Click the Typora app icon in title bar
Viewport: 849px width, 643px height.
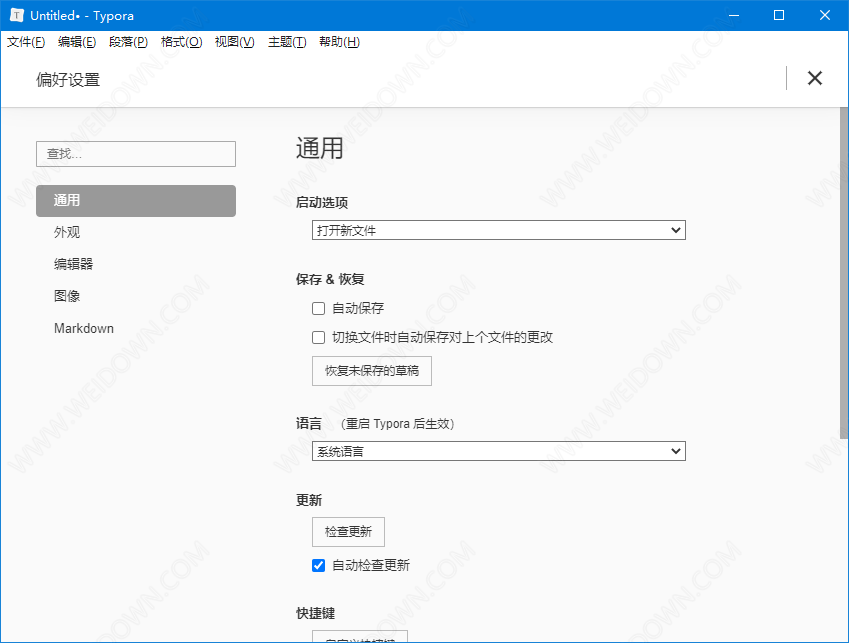click(17, 15)
